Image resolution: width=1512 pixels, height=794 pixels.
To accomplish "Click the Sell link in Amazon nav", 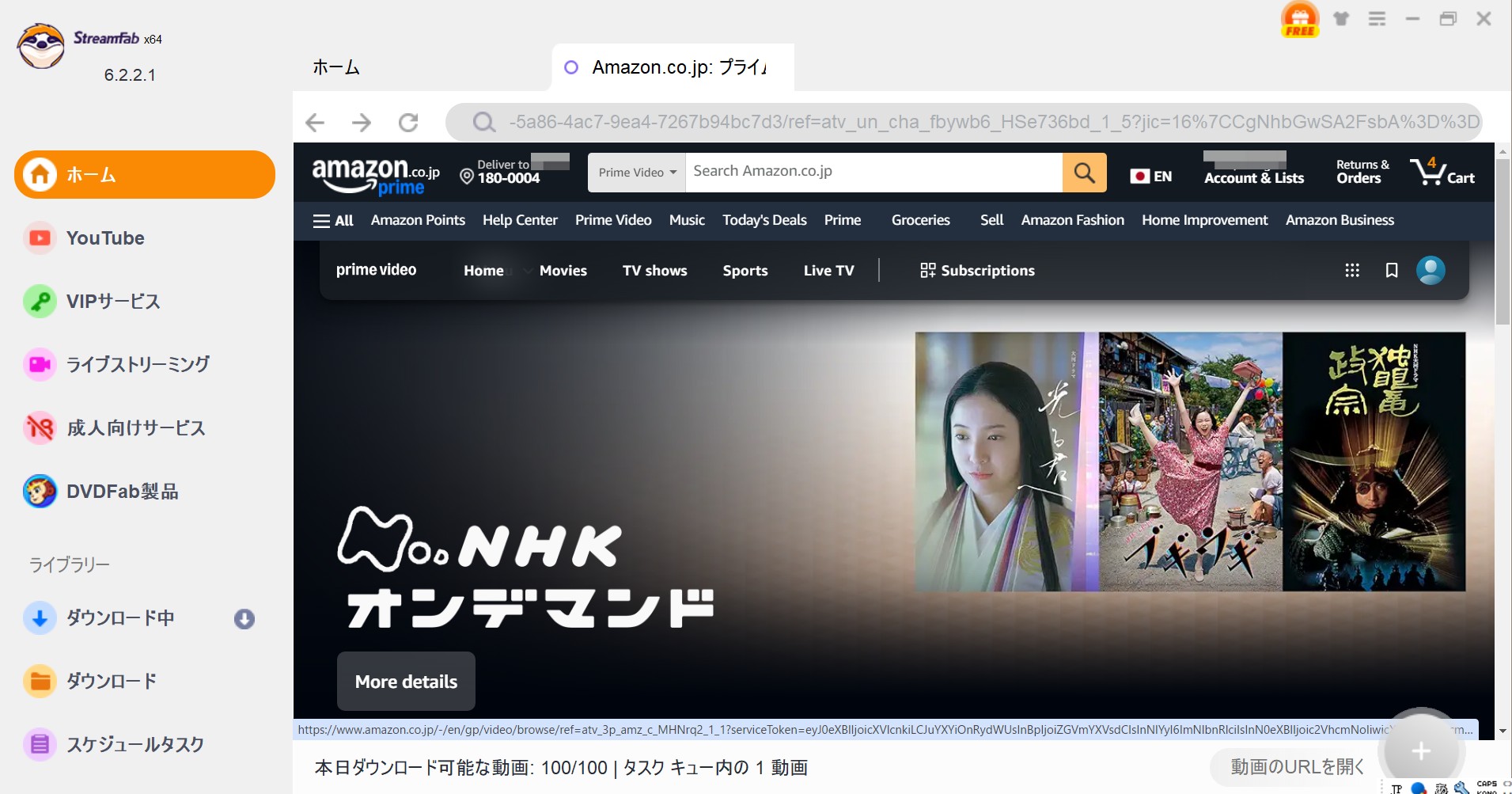I will 991,221.
